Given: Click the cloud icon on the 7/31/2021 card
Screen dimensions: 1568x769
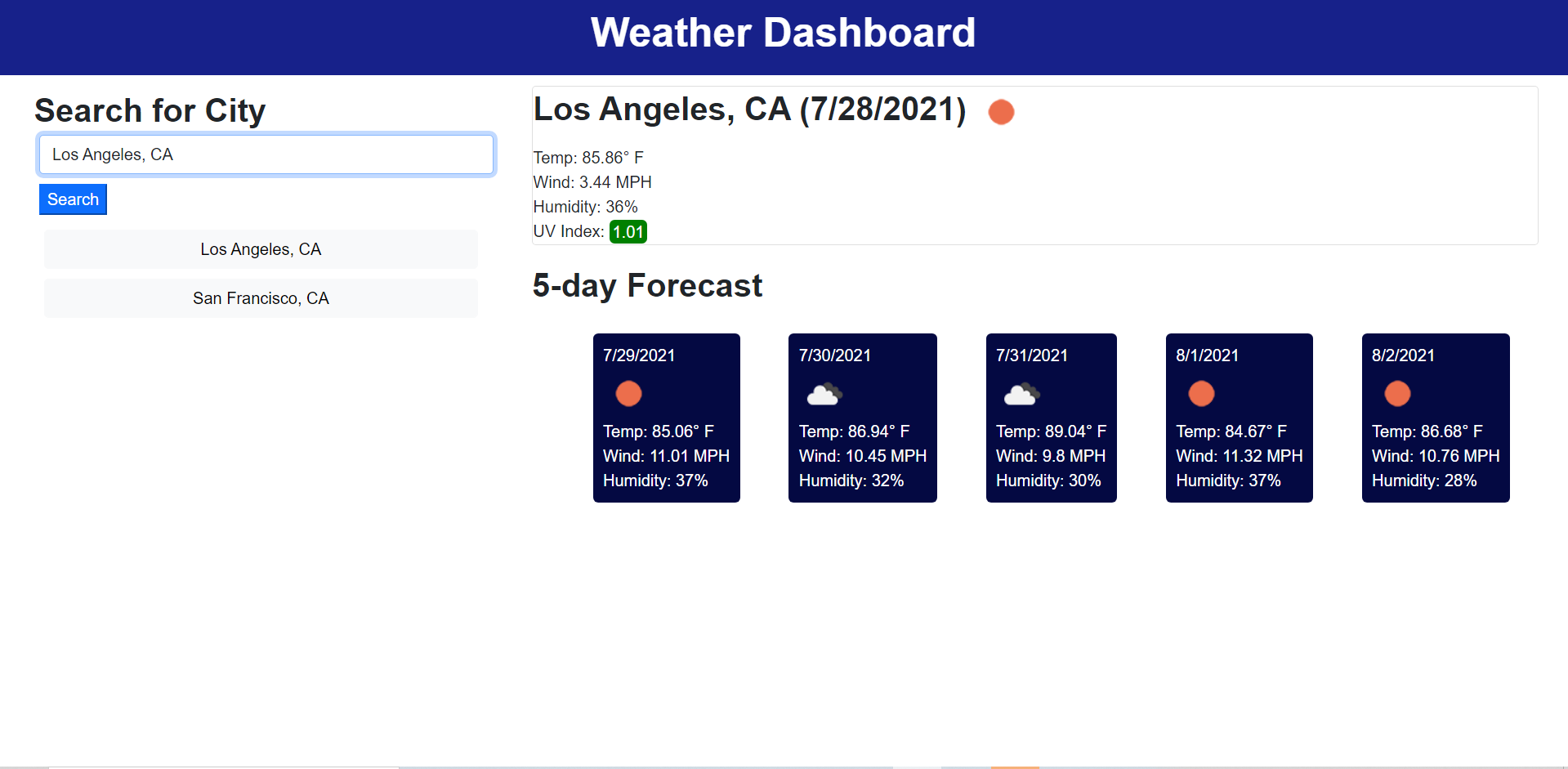Looking at the screenshot, I should [1021, 394].
